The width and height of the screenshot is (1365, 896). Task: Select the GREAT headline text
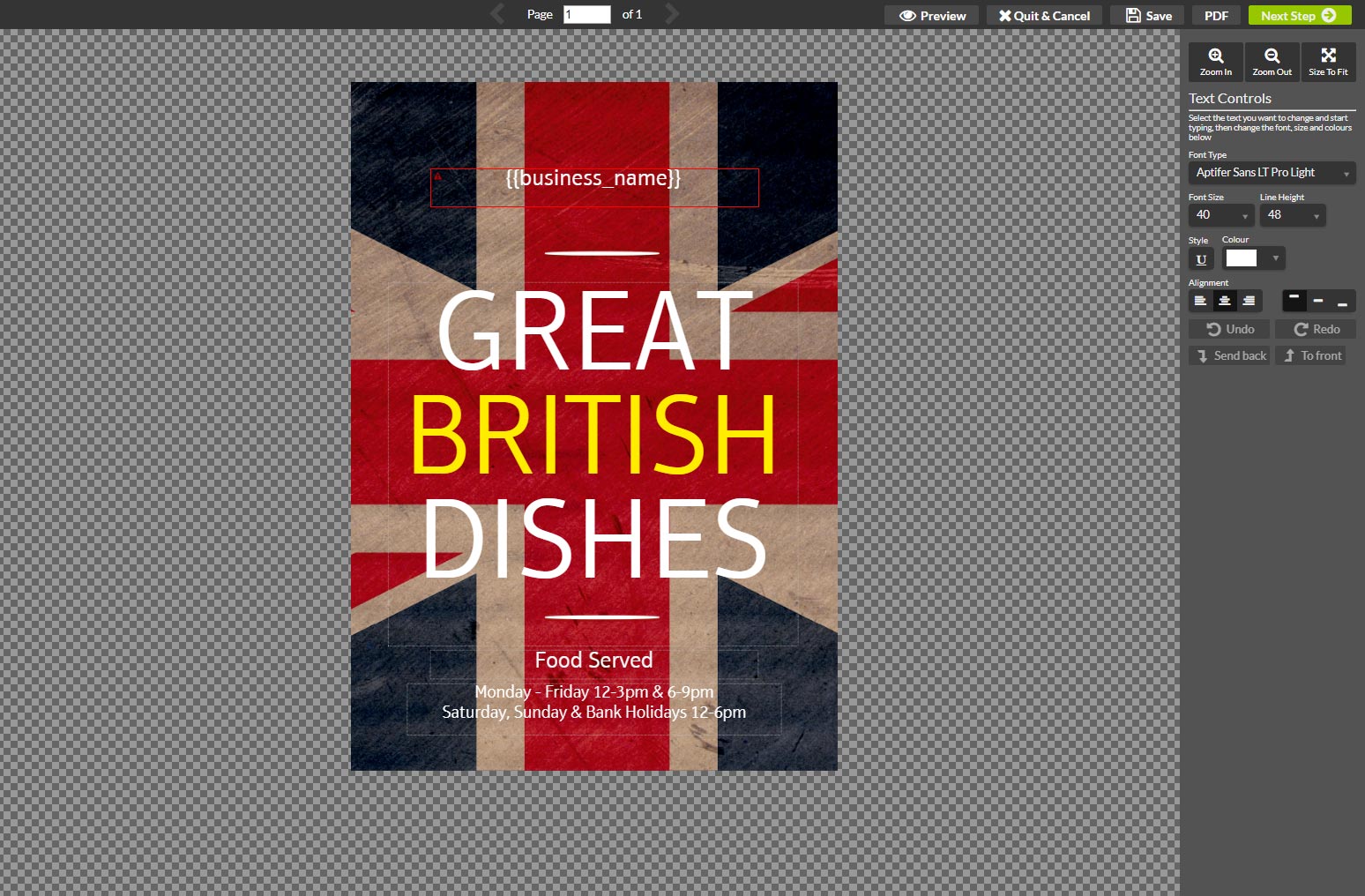click(594, 332)
